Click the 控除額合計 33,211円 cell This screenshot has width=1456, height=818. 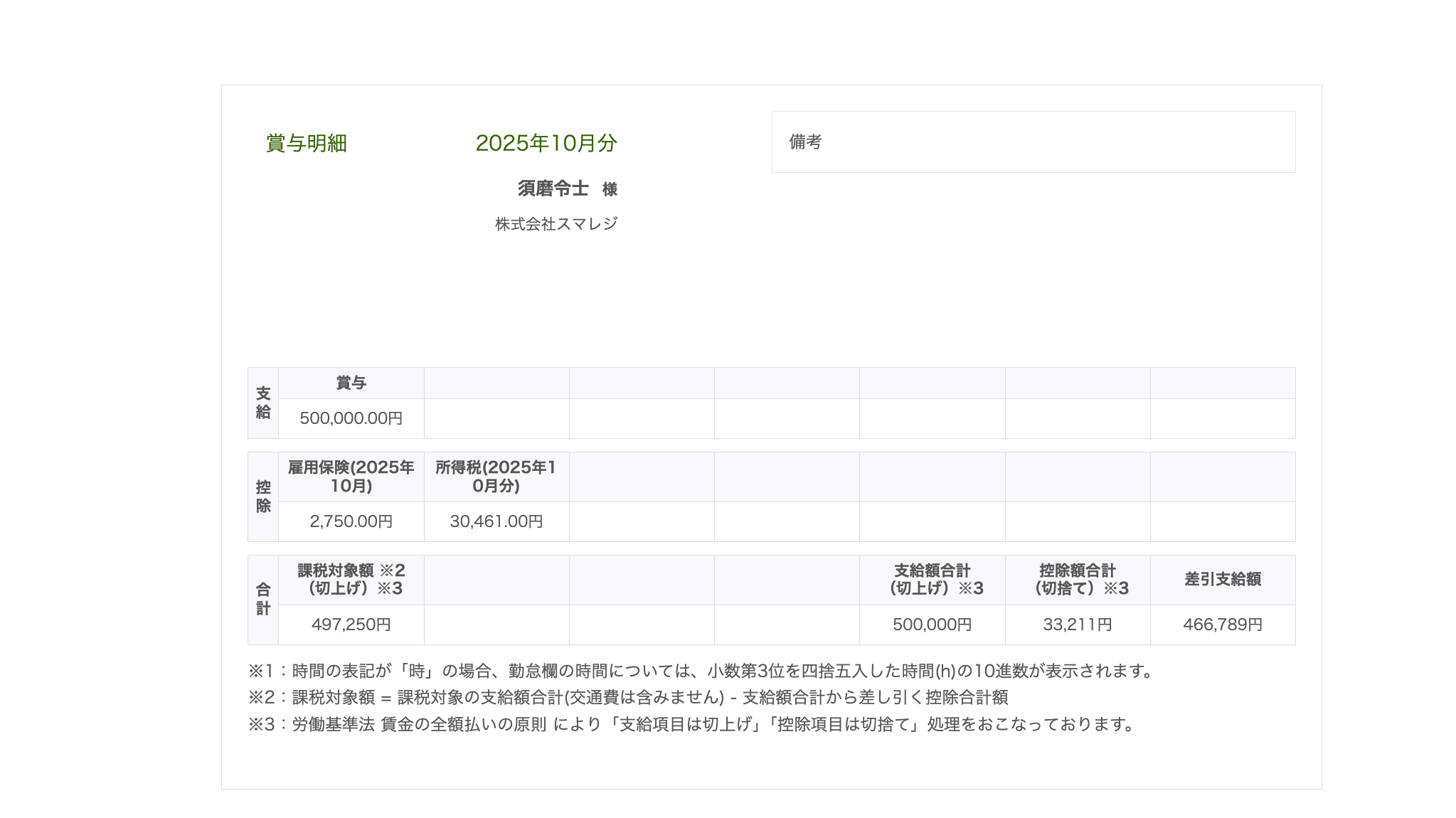[x=1078, y=625]
